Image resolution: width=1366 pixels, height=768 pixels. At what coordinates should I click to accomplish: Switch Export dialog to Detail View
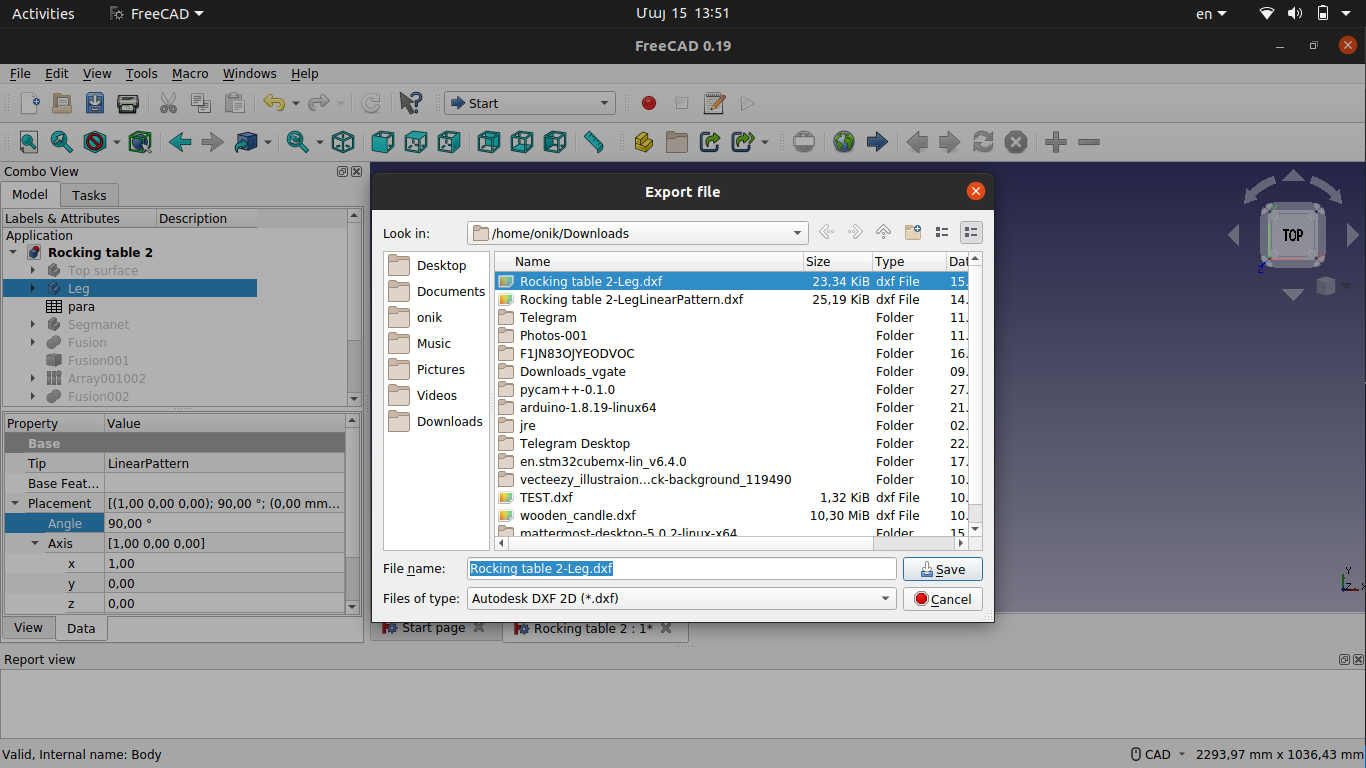[971, 232]
